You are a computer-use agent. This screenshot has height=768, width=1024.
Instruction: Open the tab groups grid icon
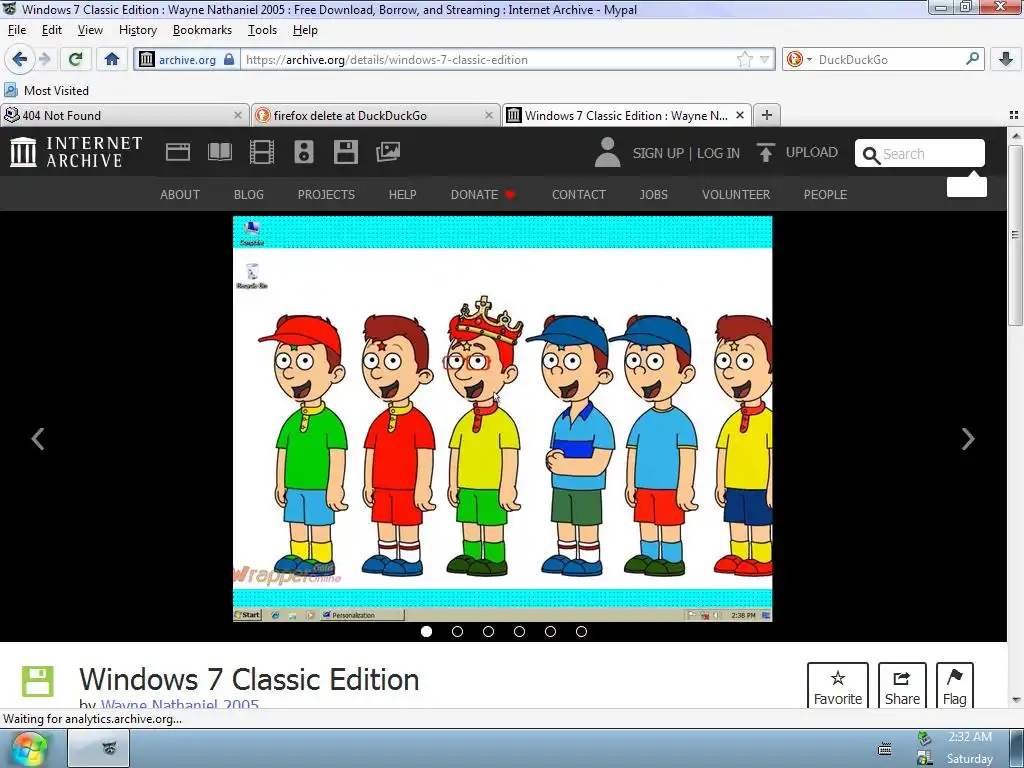[x=1014, y=116]
